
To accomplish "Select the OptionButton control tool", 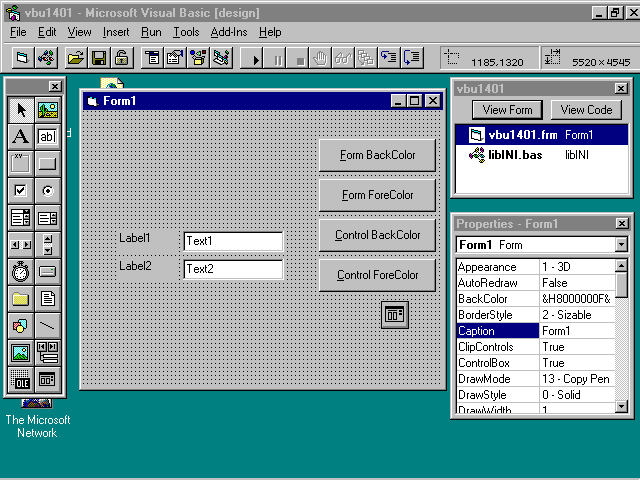I will click(x=48, y=191).
